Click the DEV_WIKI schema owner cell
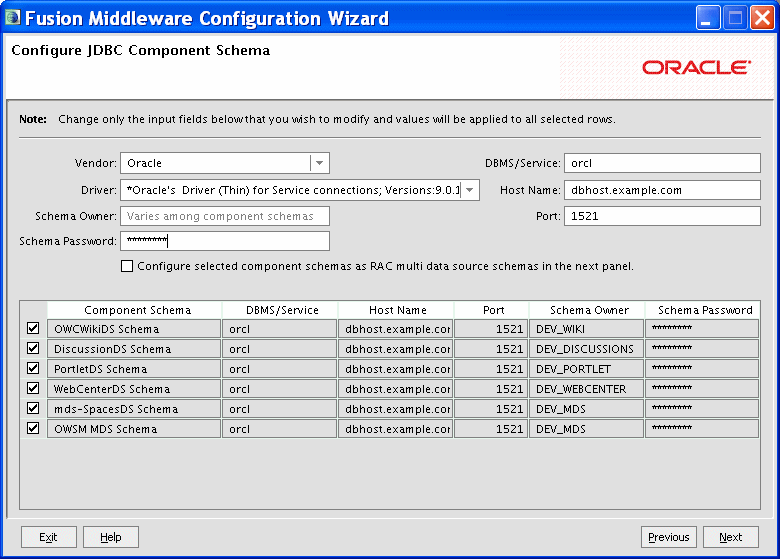Image resolution: width=780 pixels, height=559 pixels. [x=586, y=329]
